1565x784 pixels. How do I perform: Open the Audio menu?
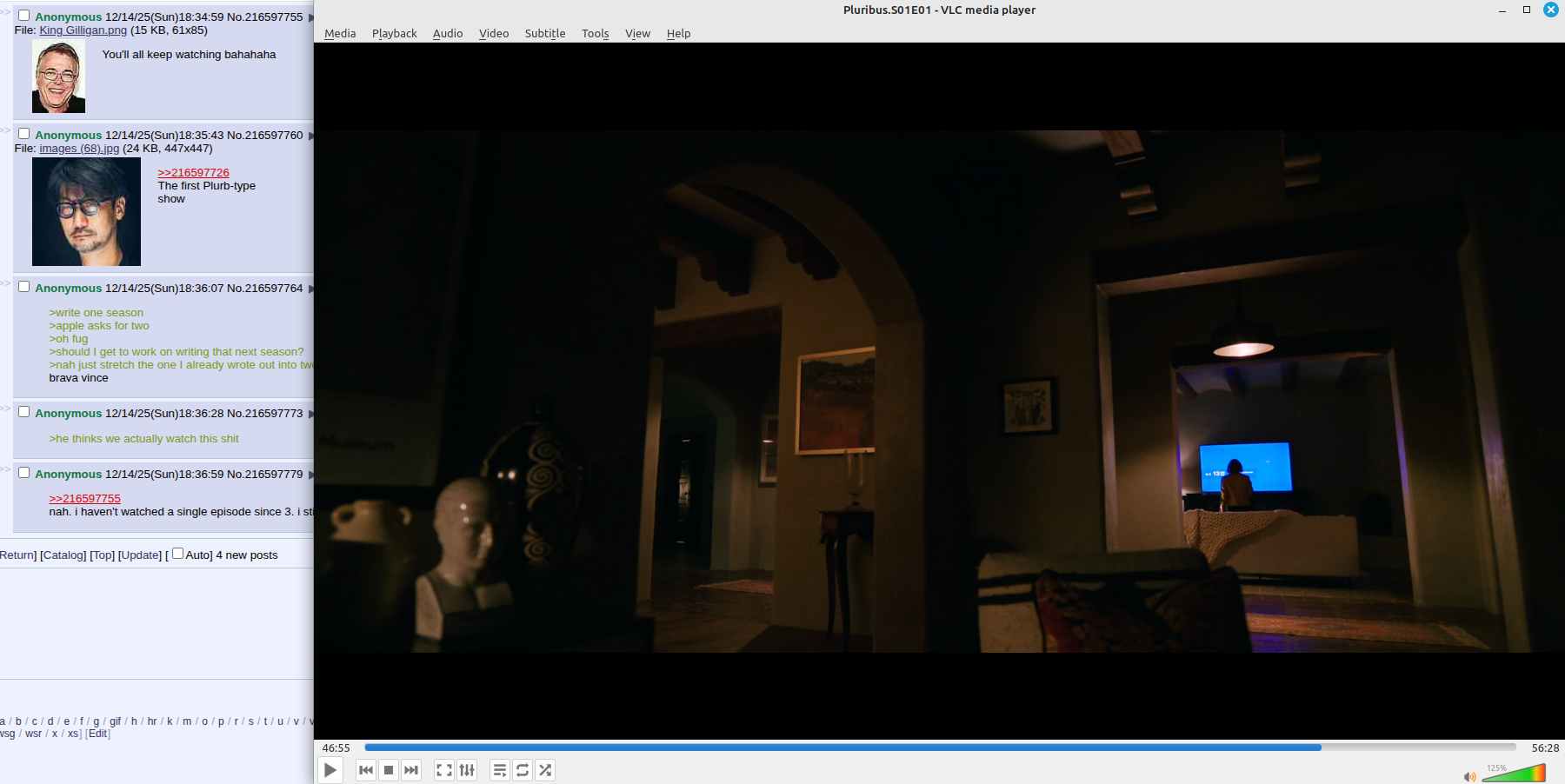[448, 34]
